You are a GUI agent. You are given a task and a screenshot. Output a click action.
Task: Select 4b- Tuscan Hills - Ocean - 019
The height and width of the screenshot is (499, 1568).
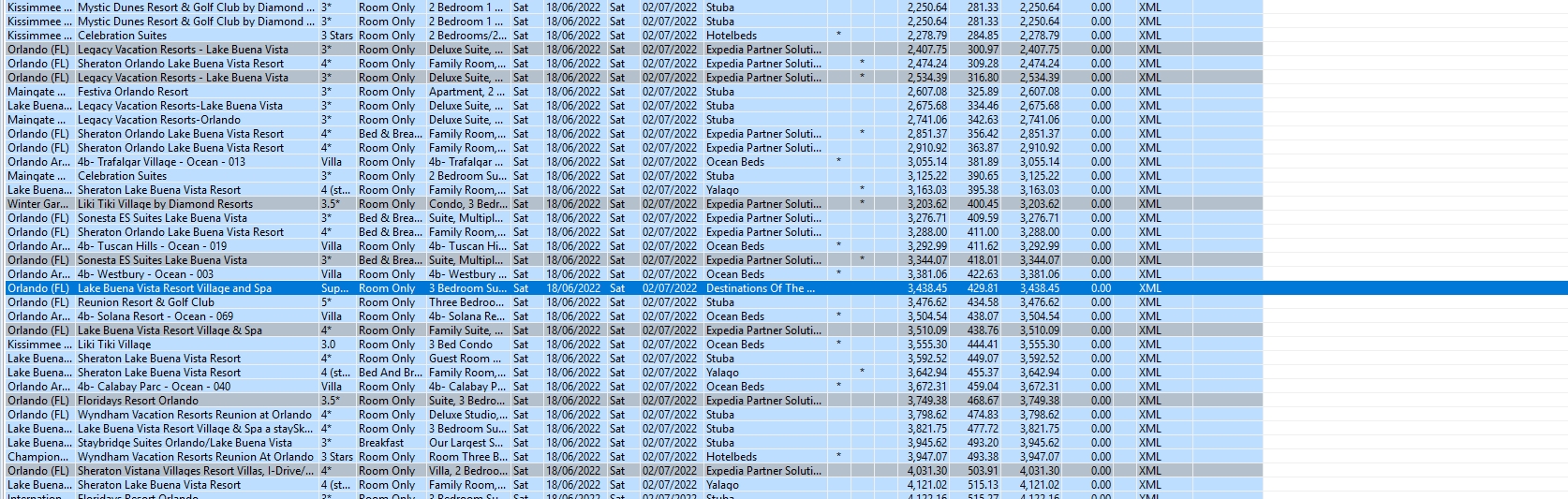[x=152, y=246]
